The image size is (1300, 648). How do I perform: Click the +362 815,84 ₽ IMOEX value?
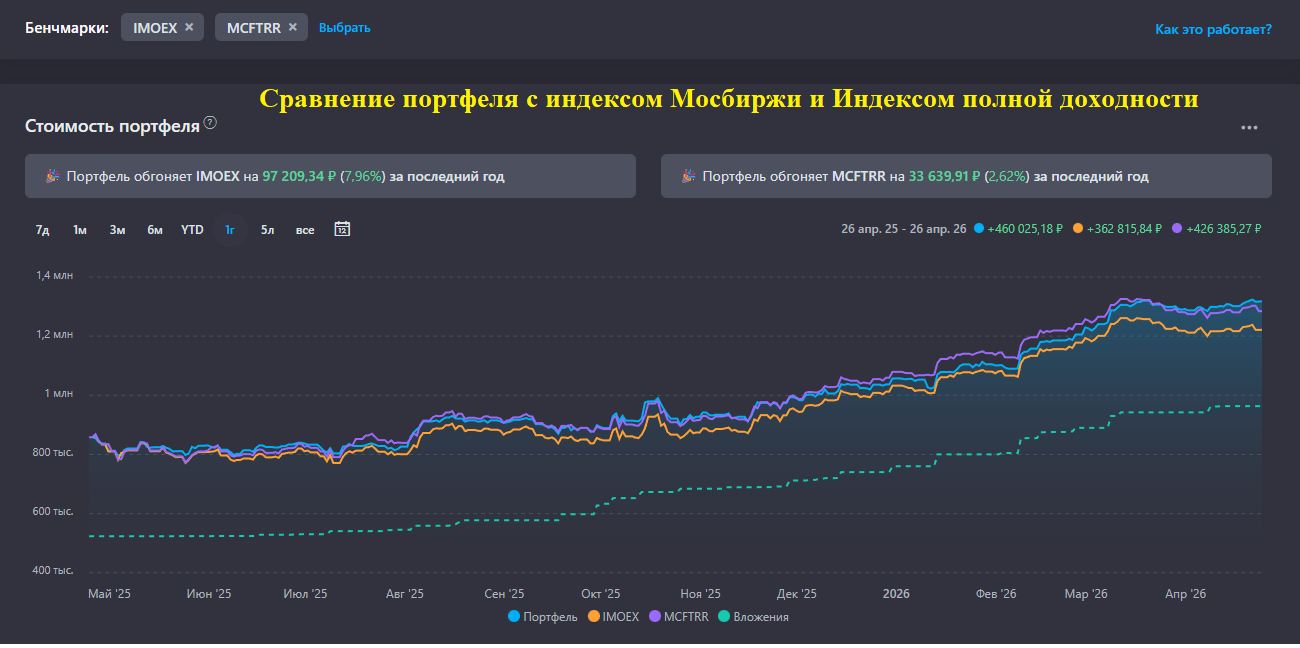[x=1124, y=229]
